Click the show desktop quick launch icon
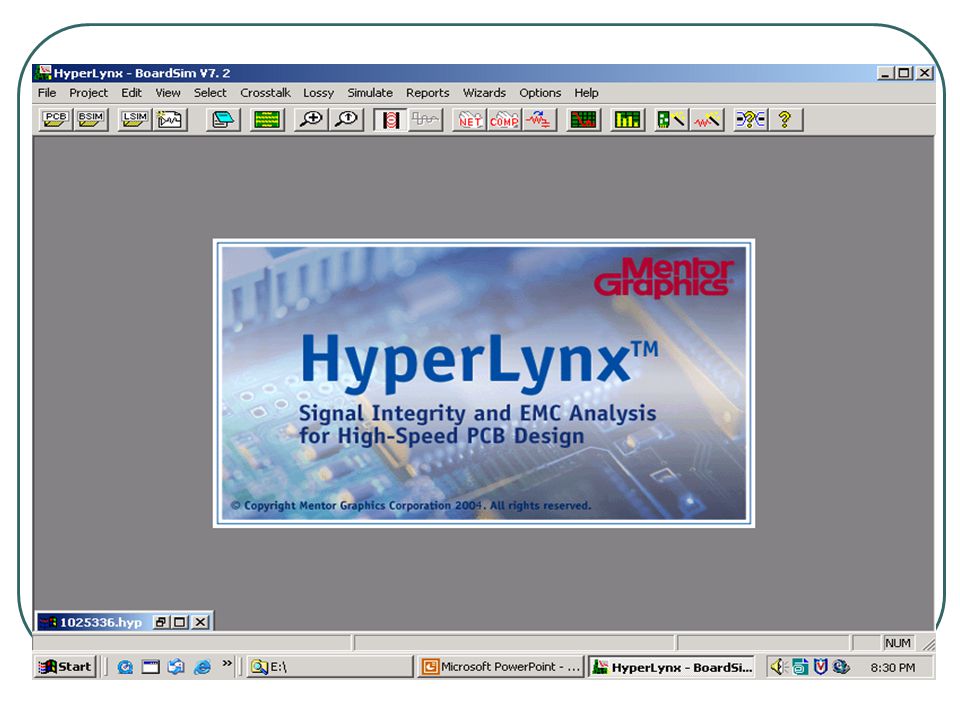Viewport: 960px width, 720px height. click(151, 667)
